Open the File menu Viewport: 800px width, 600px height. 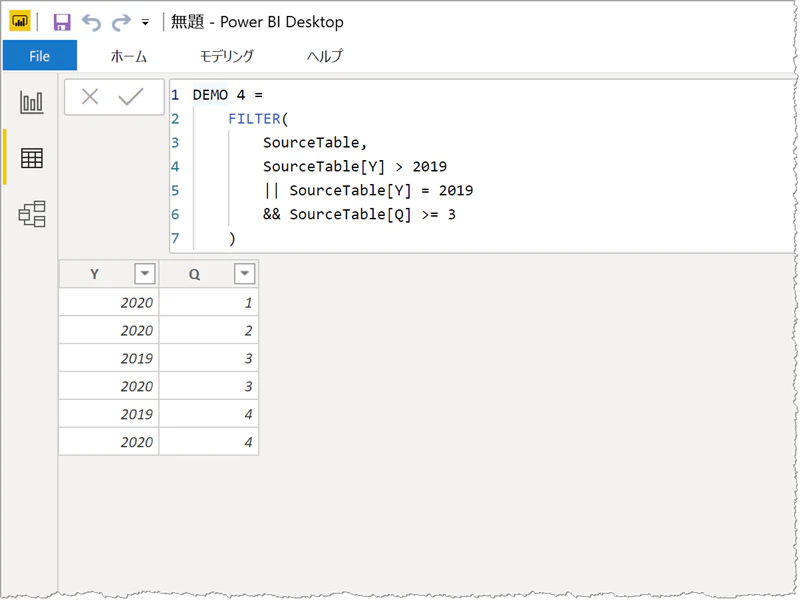coord(40,56)
